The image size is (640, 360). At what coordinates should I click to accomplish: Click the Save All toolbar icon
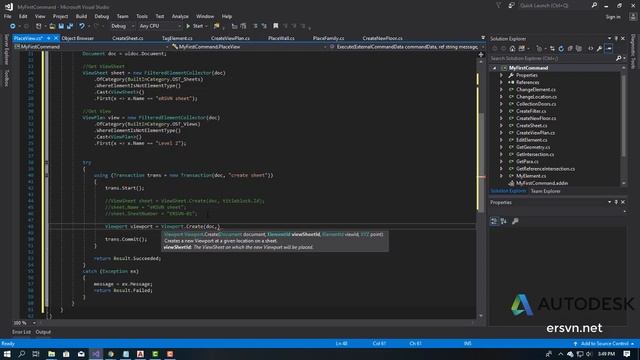(x=70, y=26)
